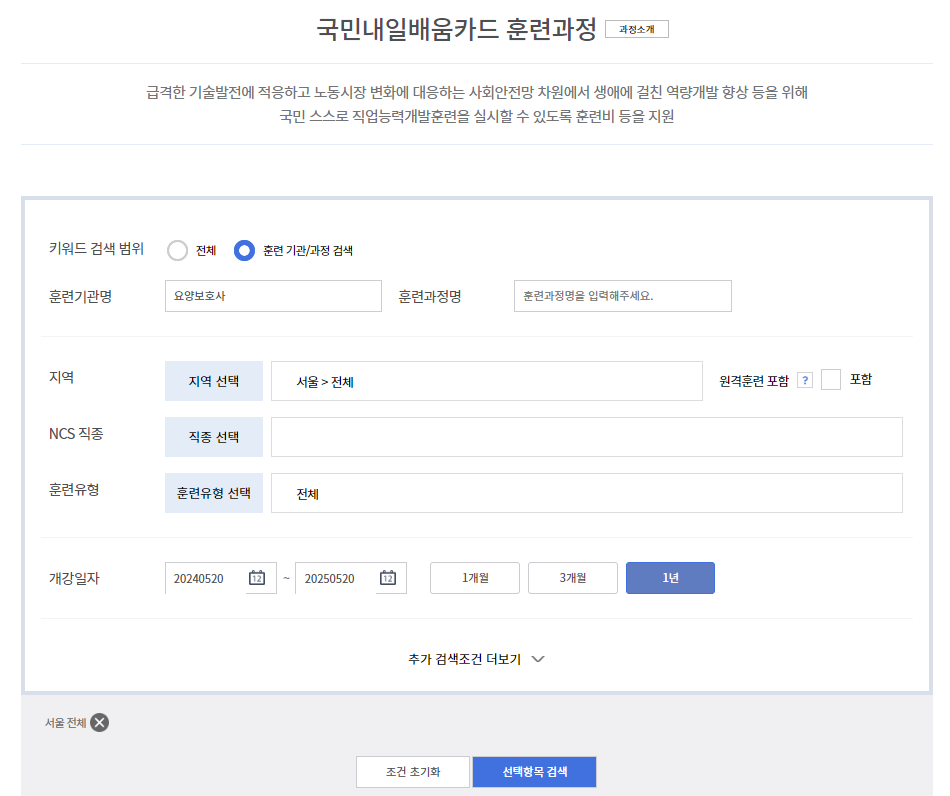Image resolution: width=950 pixels, height=796 pixels.
Task: Click the 훈련과정명 input field
Action: click(622, 296)
